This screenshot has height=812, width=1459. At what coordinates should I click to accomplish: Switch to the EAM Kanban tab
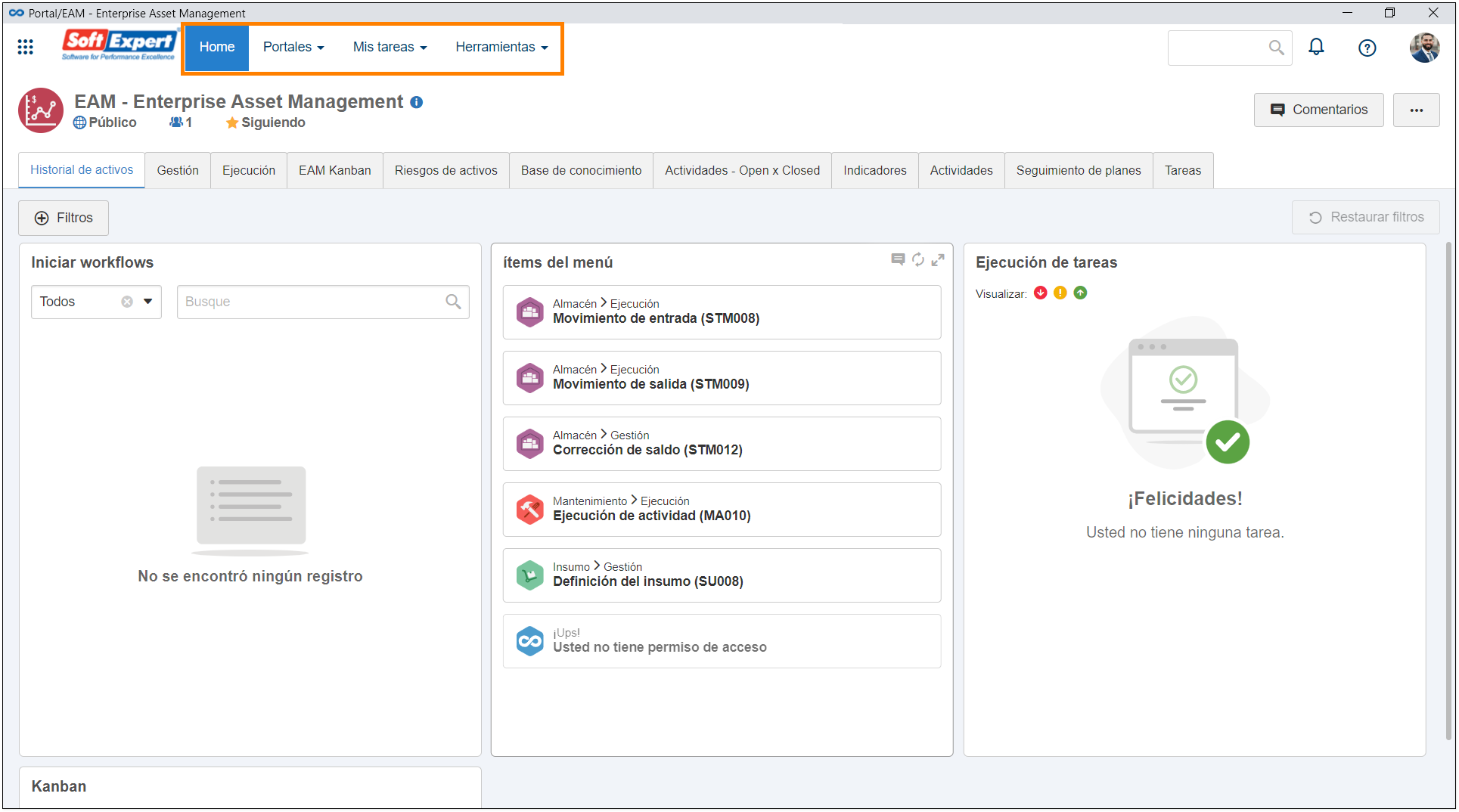click(335, 171)
